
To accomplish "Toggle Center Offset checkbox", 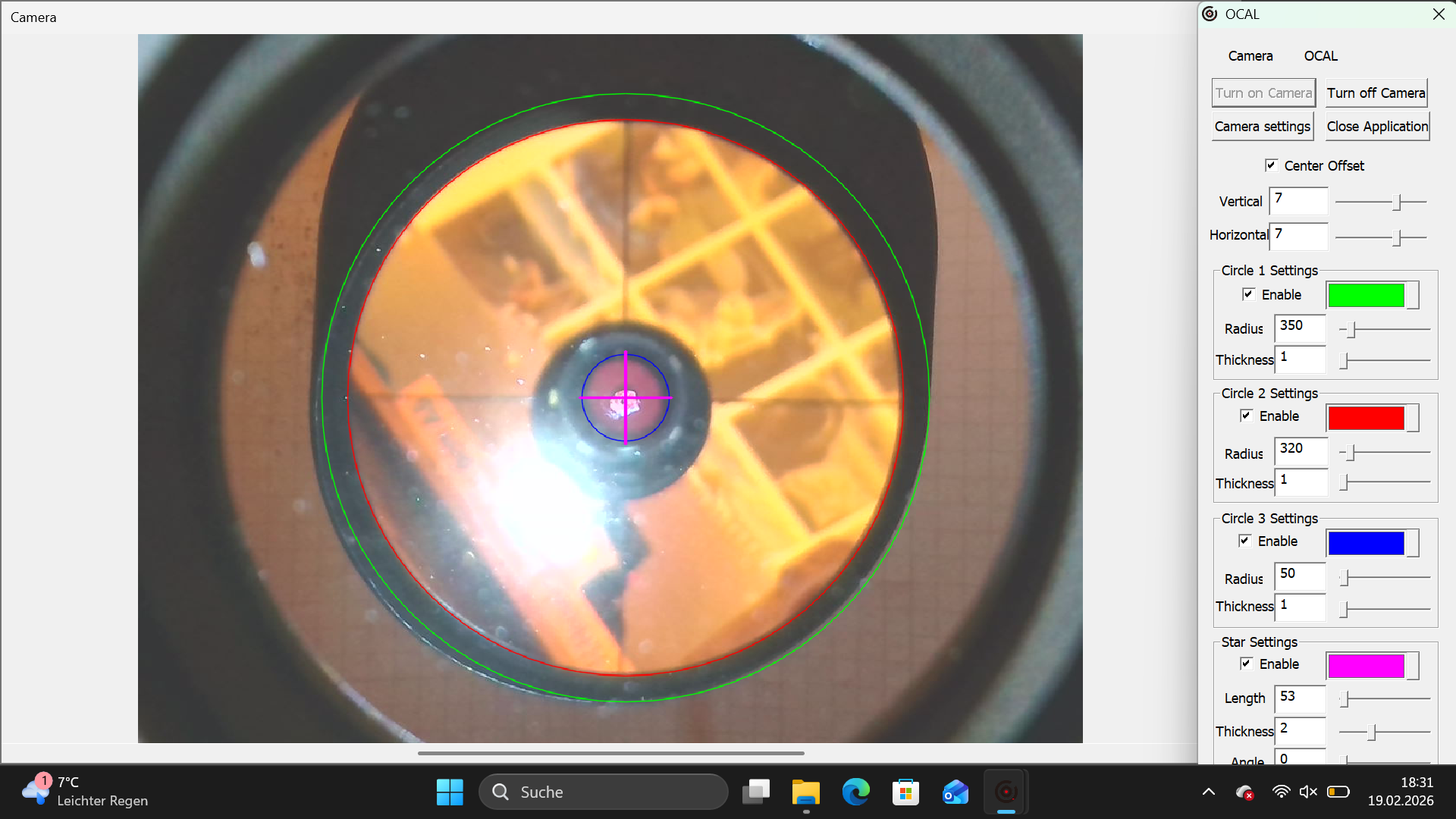I will point(1271,165).
